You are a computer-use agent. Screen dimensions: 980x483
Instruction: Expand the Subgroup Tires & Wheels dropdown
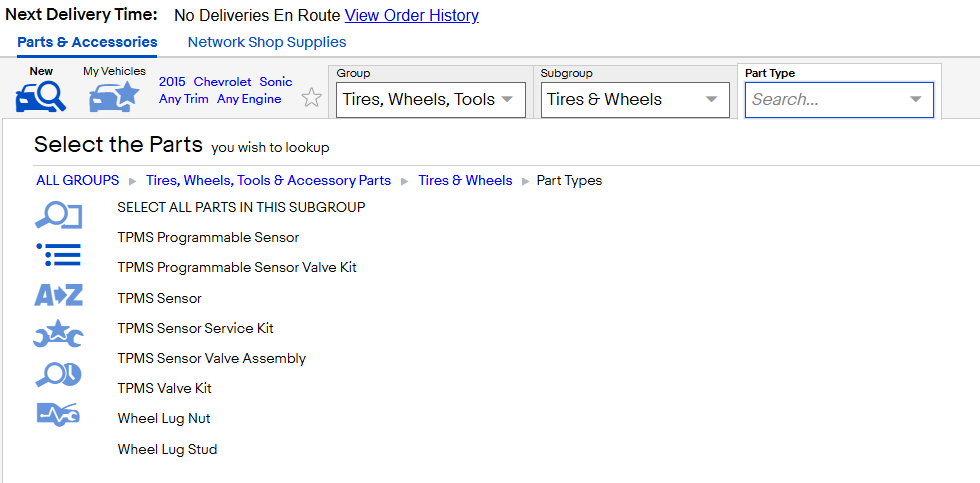[x=635, y=99]
